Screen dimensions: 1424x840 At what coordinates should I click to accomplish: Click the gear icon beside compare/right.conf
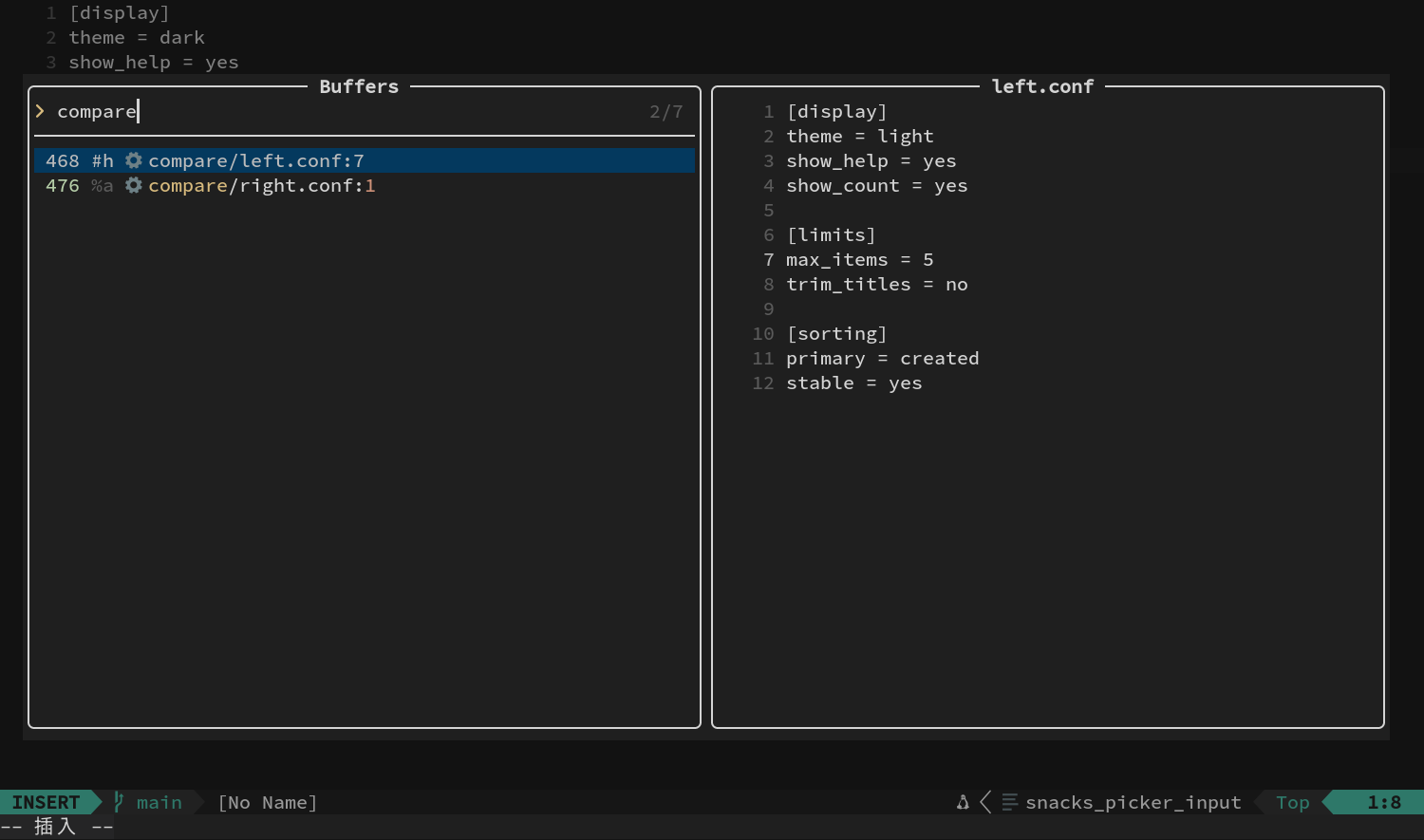(134, 185)
